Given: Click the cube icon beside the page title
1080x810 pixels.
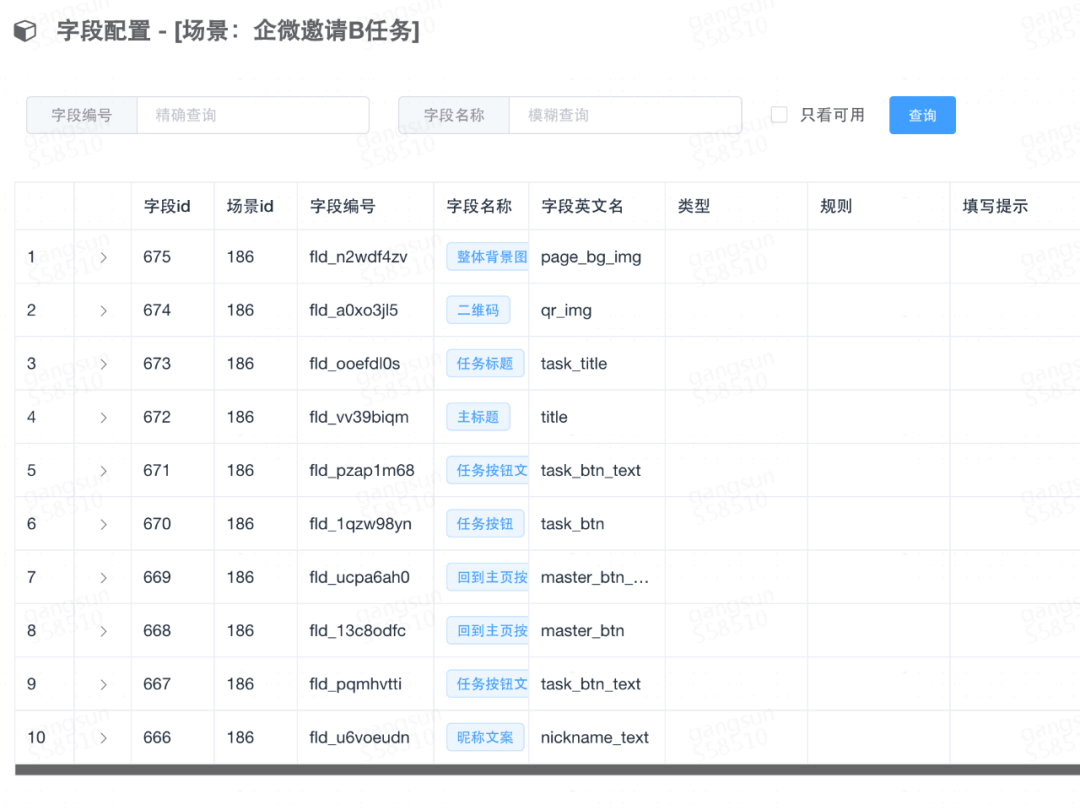Looking at the screenshot, I should click(25, 31).
